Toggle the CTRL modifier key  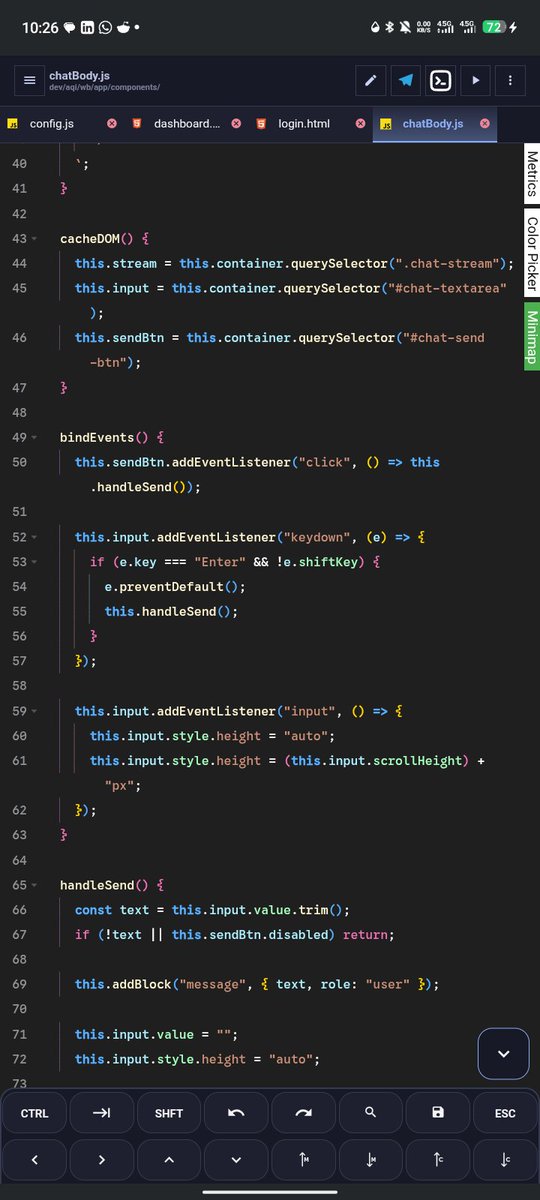34,1112
